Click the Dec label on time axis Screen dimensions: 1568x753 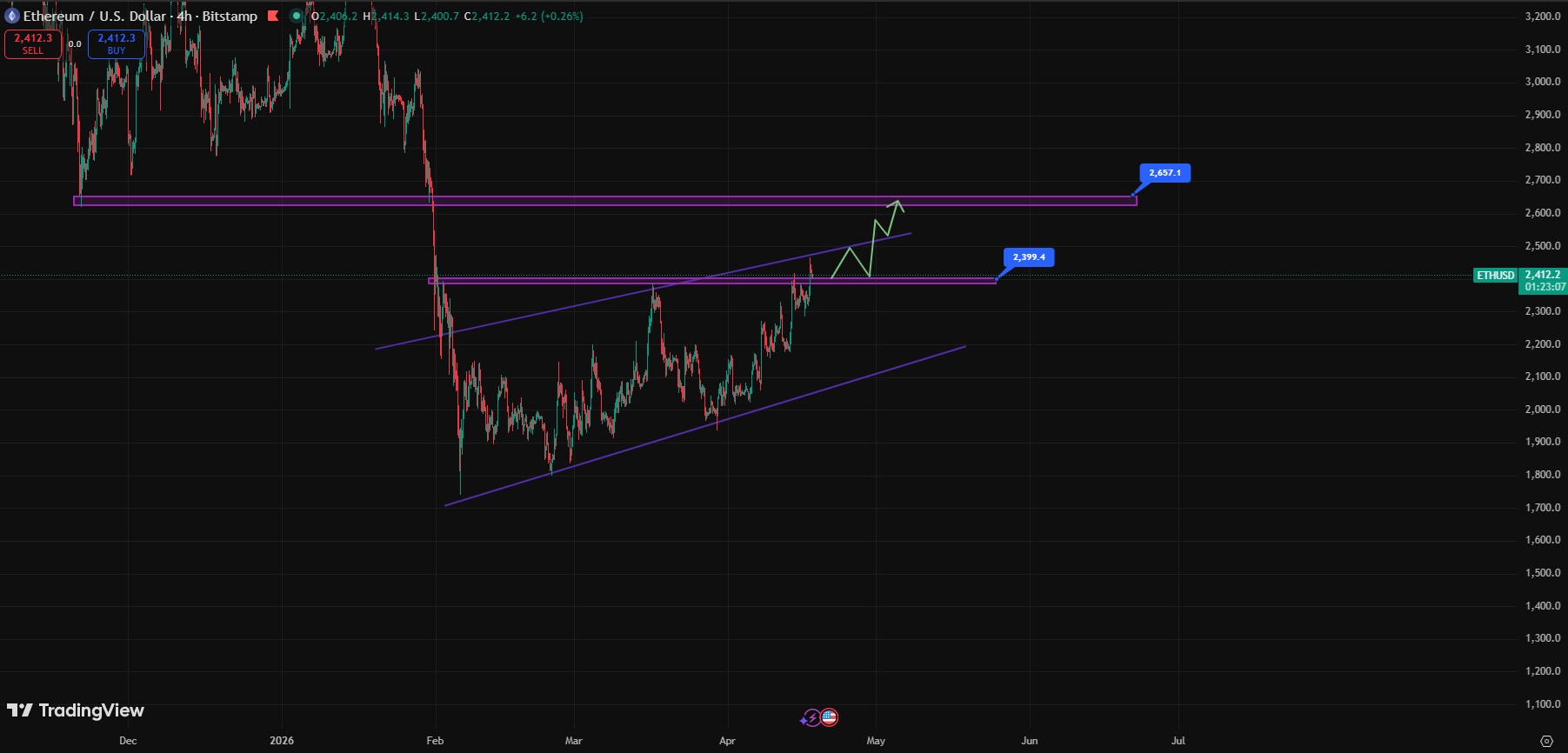pos(128,741)
